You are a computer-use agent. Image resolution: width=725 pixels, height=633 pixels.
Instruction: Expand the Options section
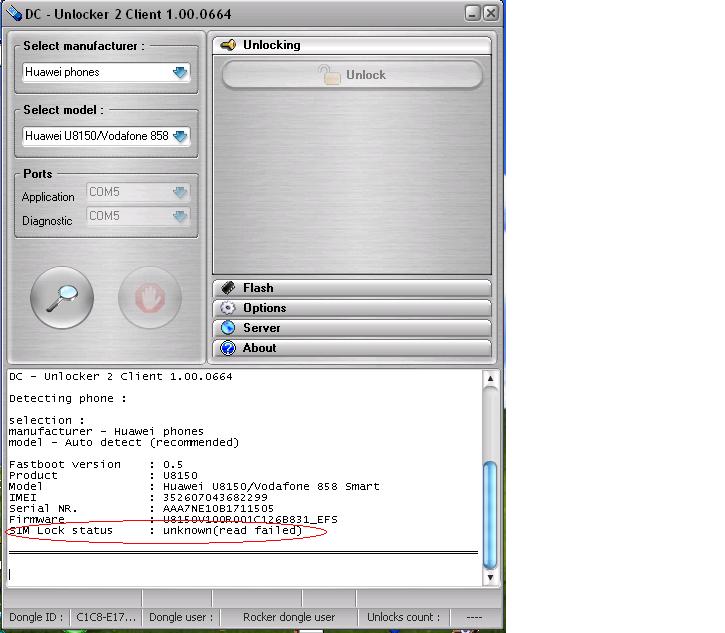pyautogui.click(x=352, y=308)
